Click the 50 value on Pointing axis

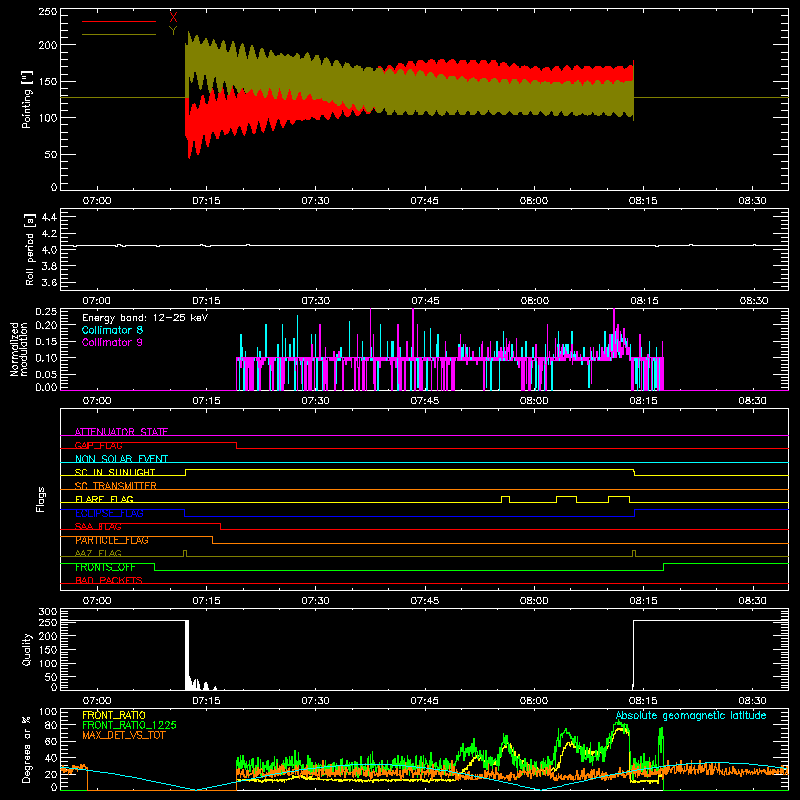pyautogui.click(x=51, y=154)
